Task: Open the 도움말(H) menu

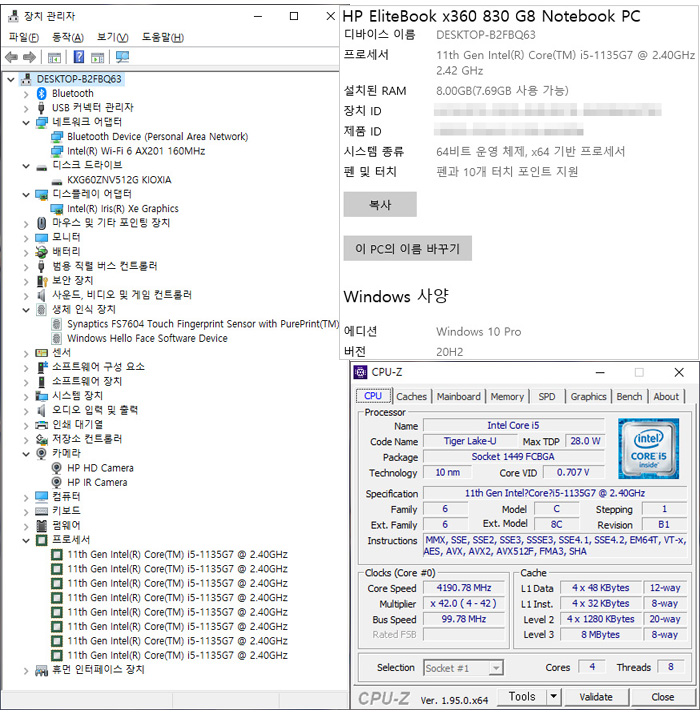Action: pos(163,37)
